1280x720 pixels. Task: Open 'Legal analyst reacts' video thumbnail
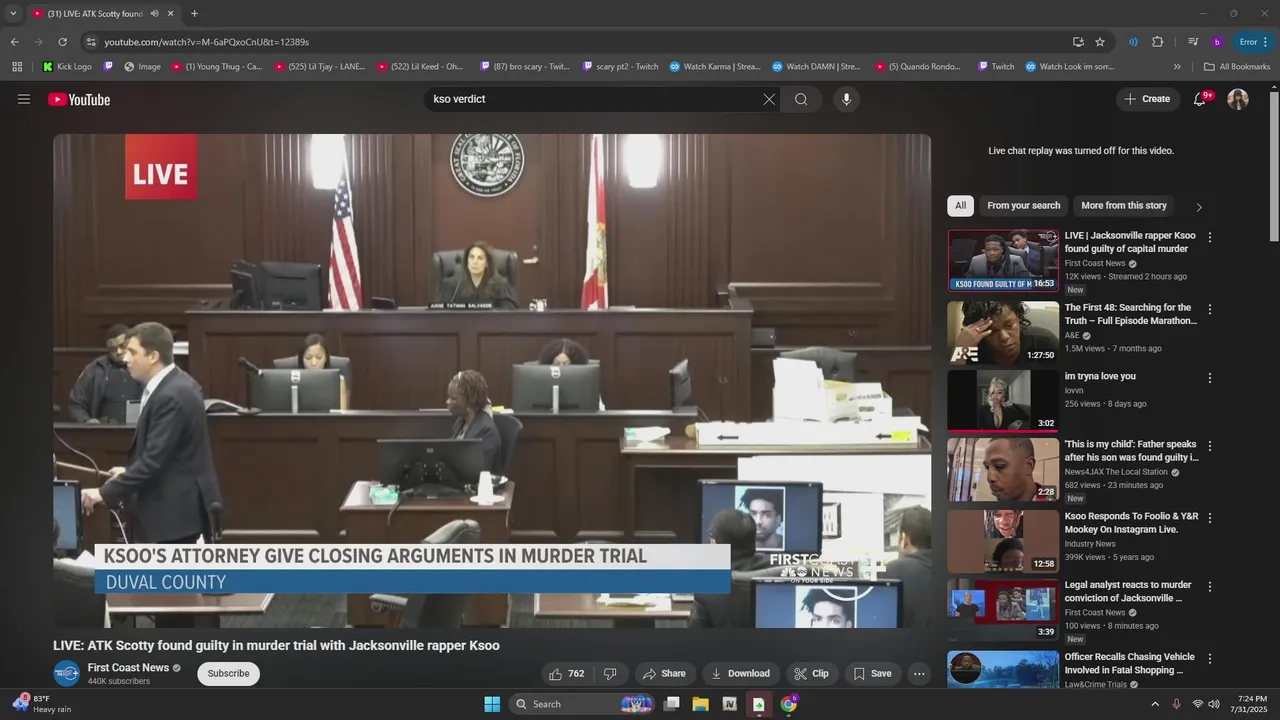click(x=1003, y=609)
